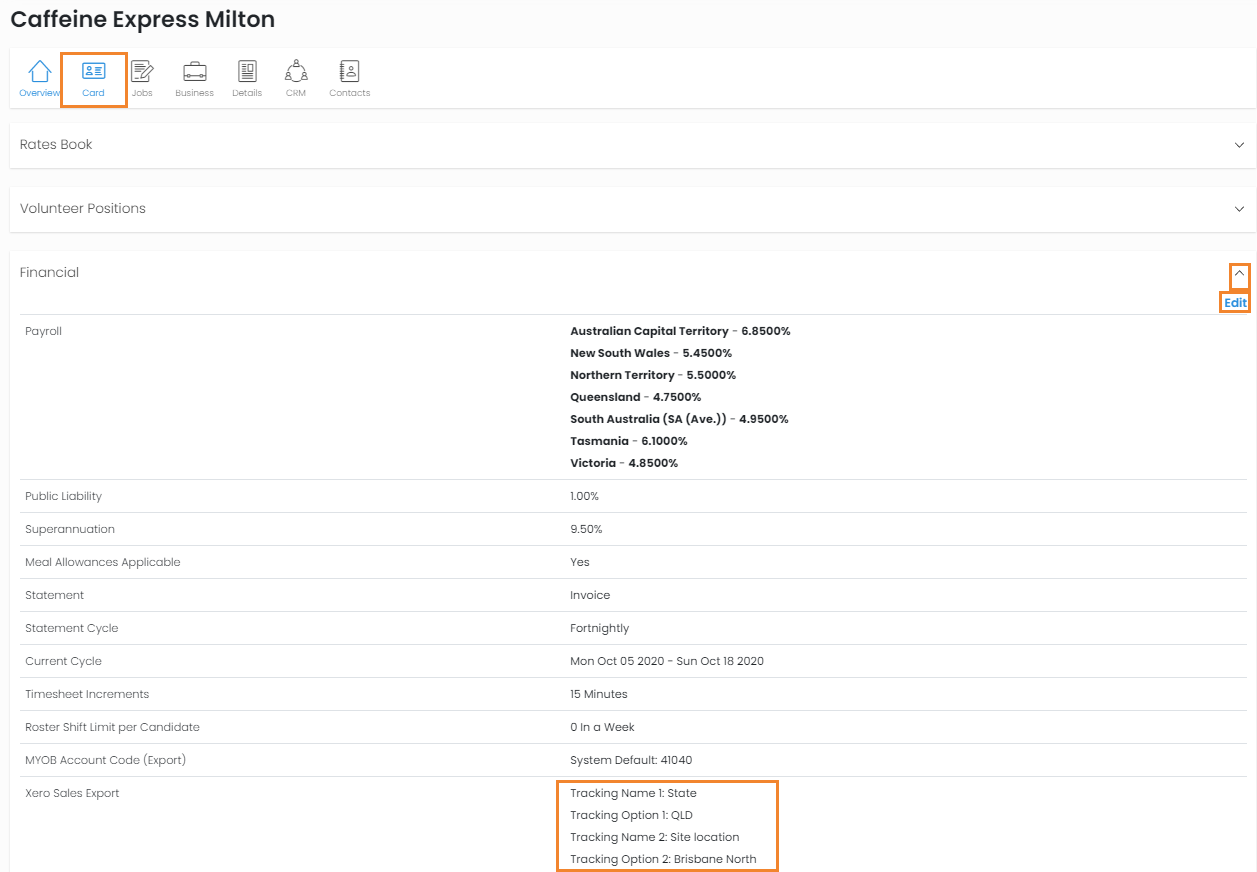Expand the Volunteer Positions chevron
Viewport: 1257px width, 872px height.
(1240, 209)
